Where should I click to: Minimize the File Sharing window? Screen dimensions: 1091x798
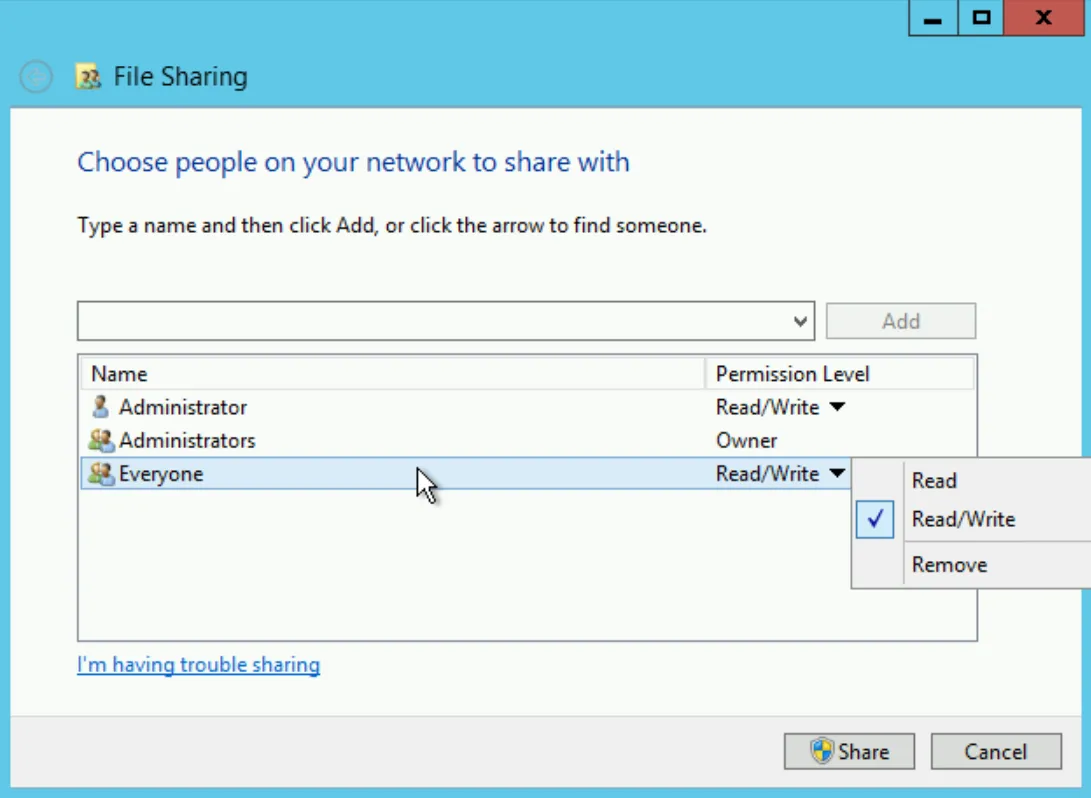(x=933, y=18)
